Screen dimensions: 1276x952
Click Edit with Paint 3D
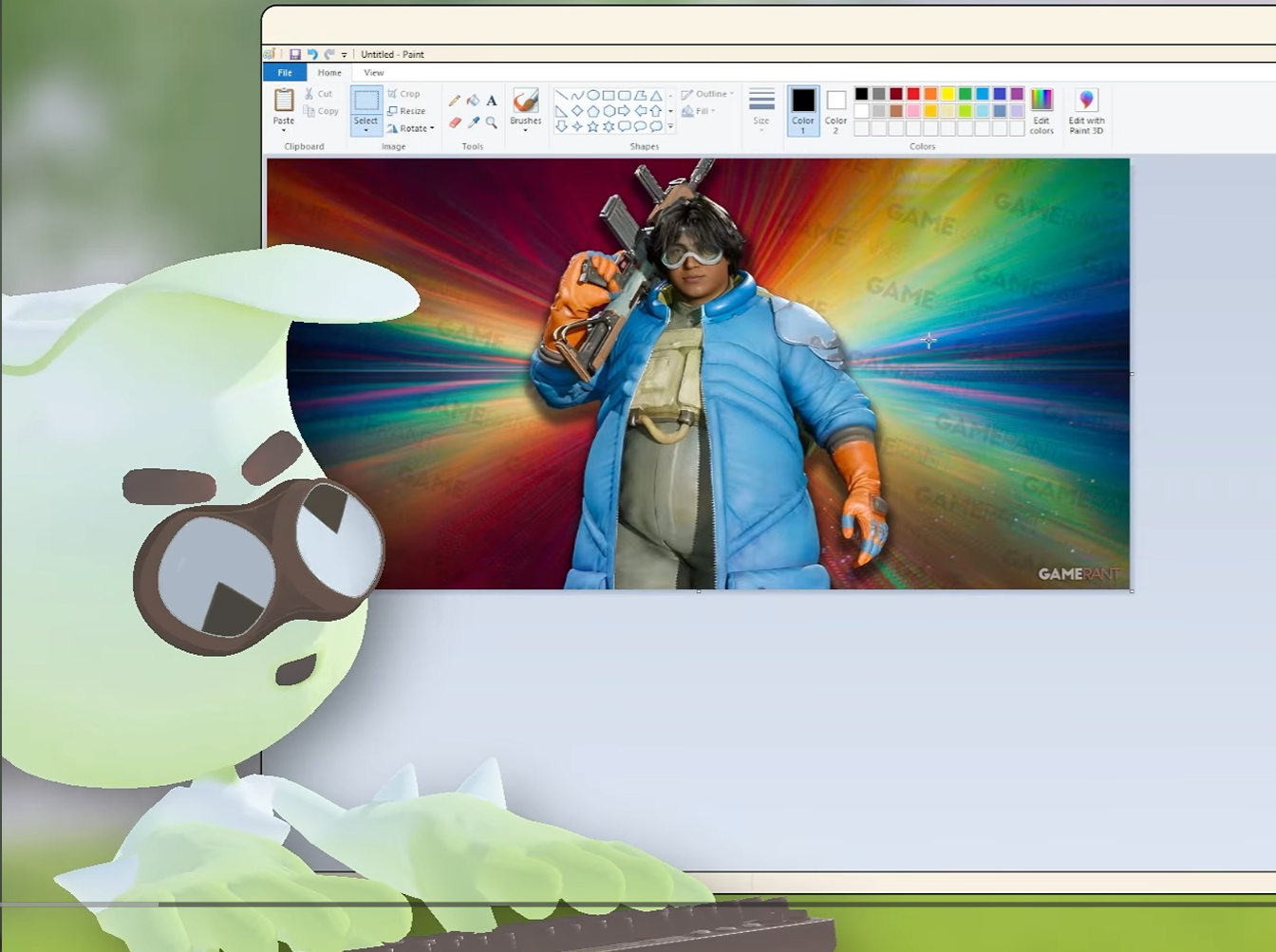[1086, 111]
